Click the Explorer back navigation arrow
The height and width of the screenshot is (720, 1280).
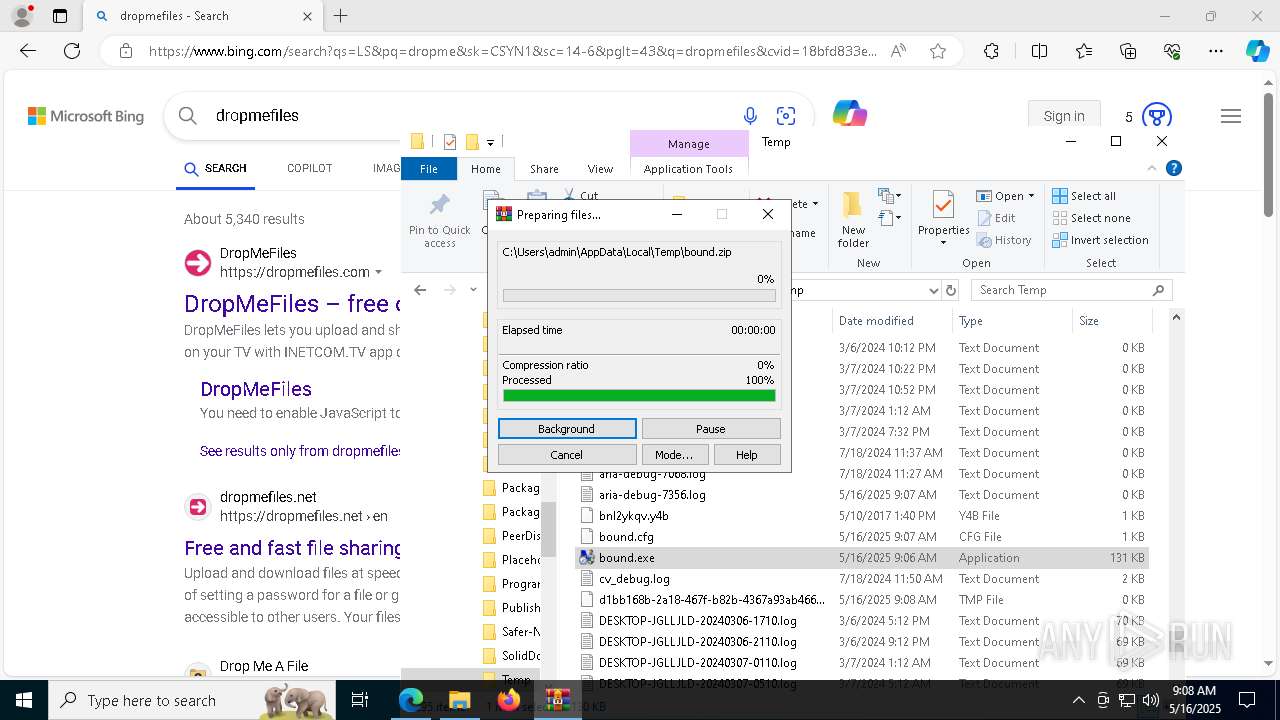(420, 290)
